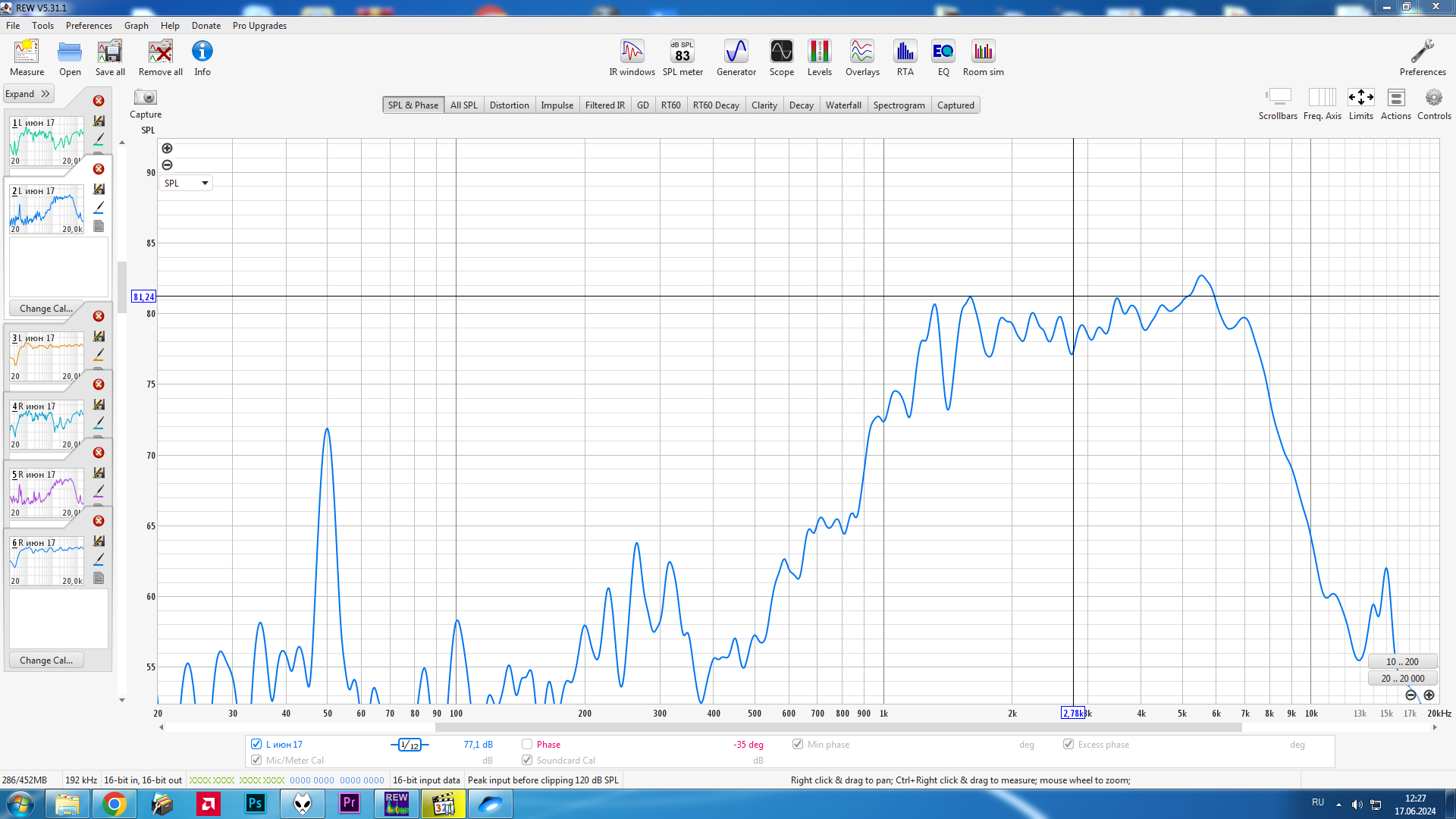Screen dimensions: 1456x819
Task: Uncheck the L июн 17 trace checkbox
Action: click(x=256, y=744)
